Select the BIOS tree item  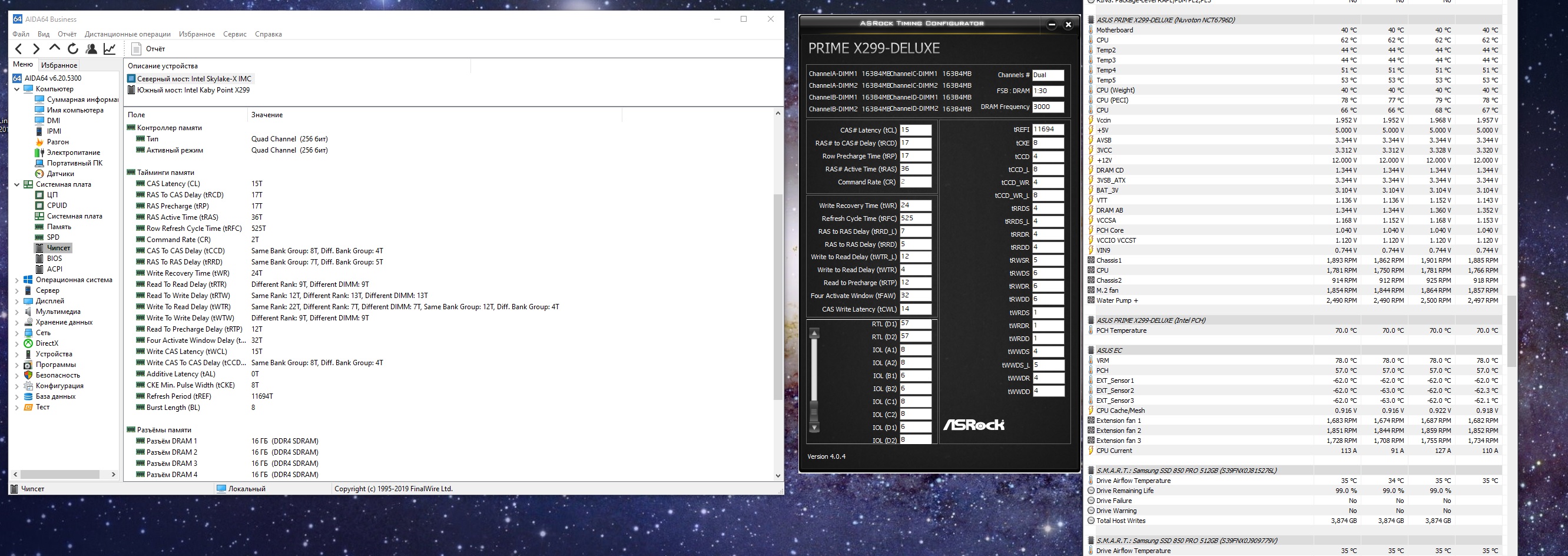tap(54, 258)
